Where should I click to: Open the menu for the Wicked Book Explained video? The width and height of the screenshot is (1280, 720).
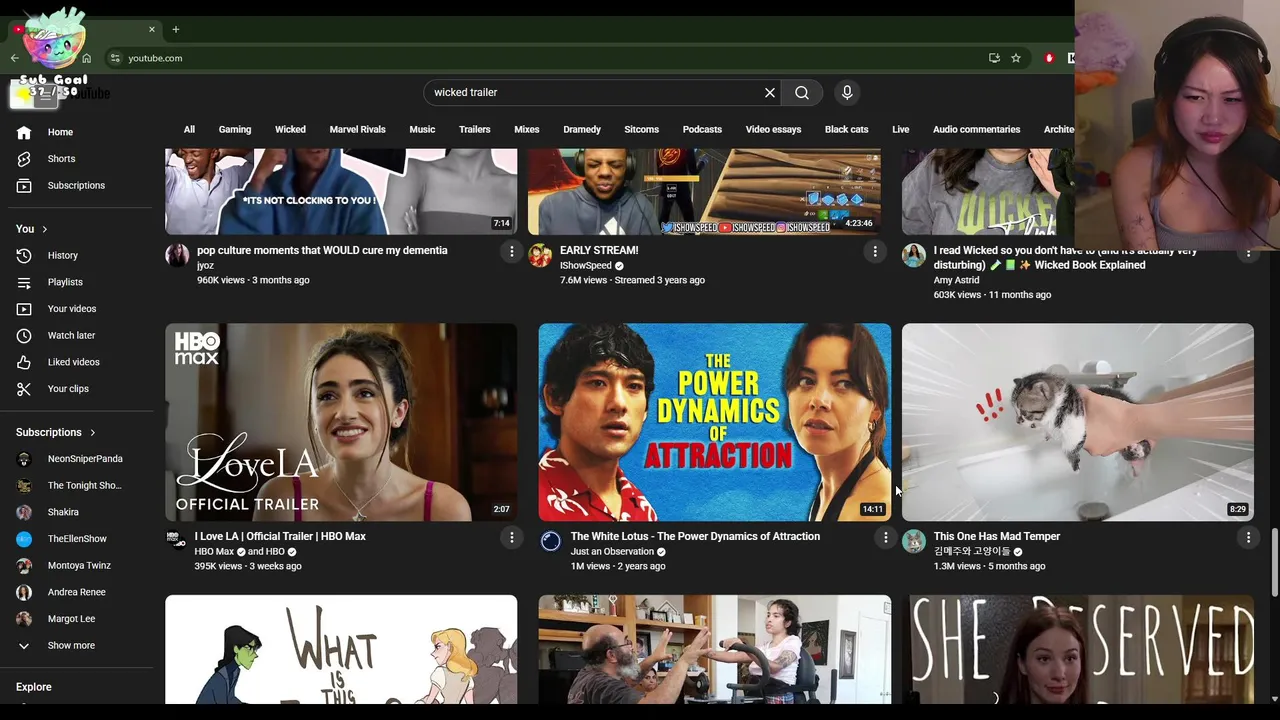pyautogui.click(x=1248, y=254)
